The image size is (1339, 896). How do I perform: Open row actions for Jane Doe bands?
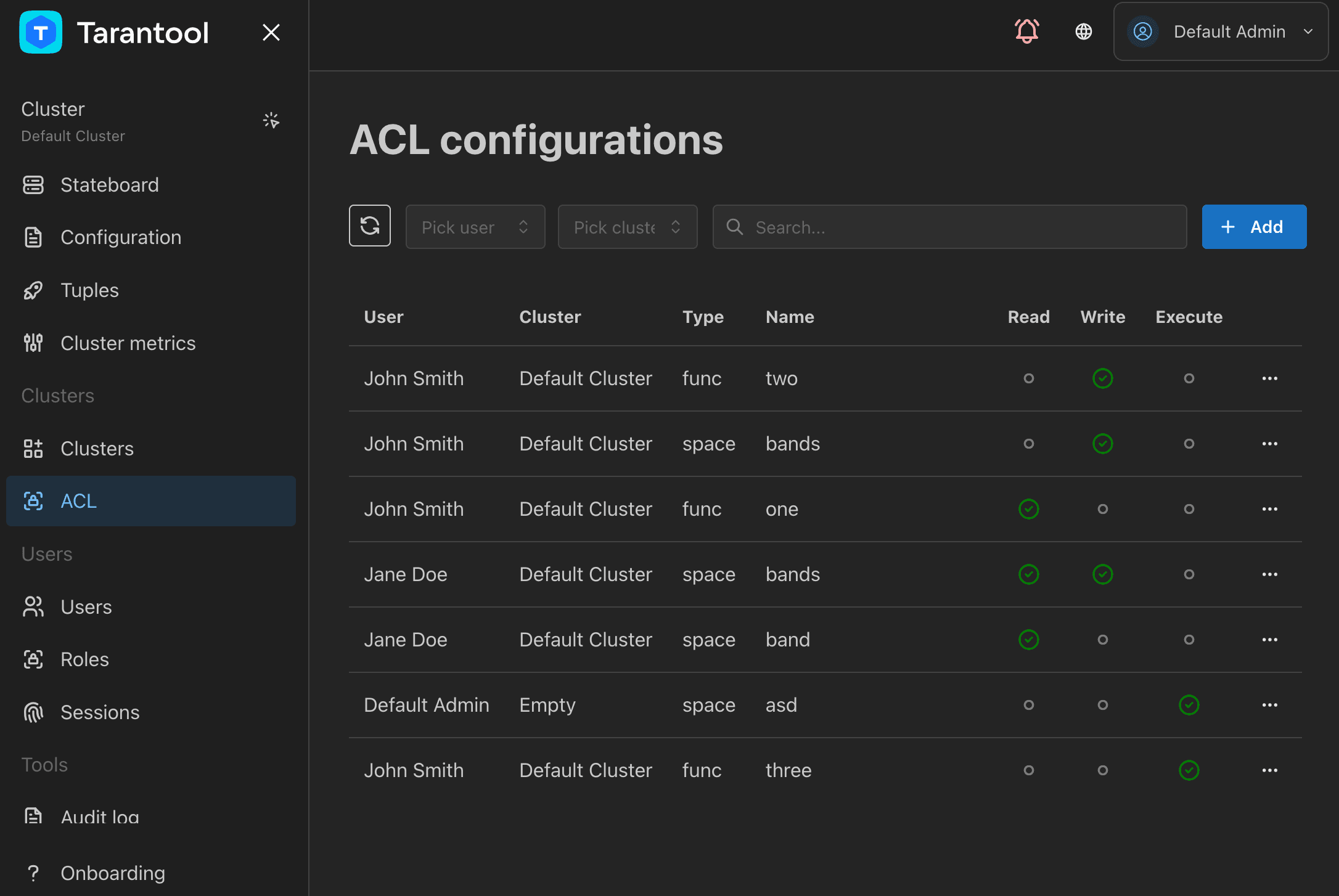[x=1270, y=574]
